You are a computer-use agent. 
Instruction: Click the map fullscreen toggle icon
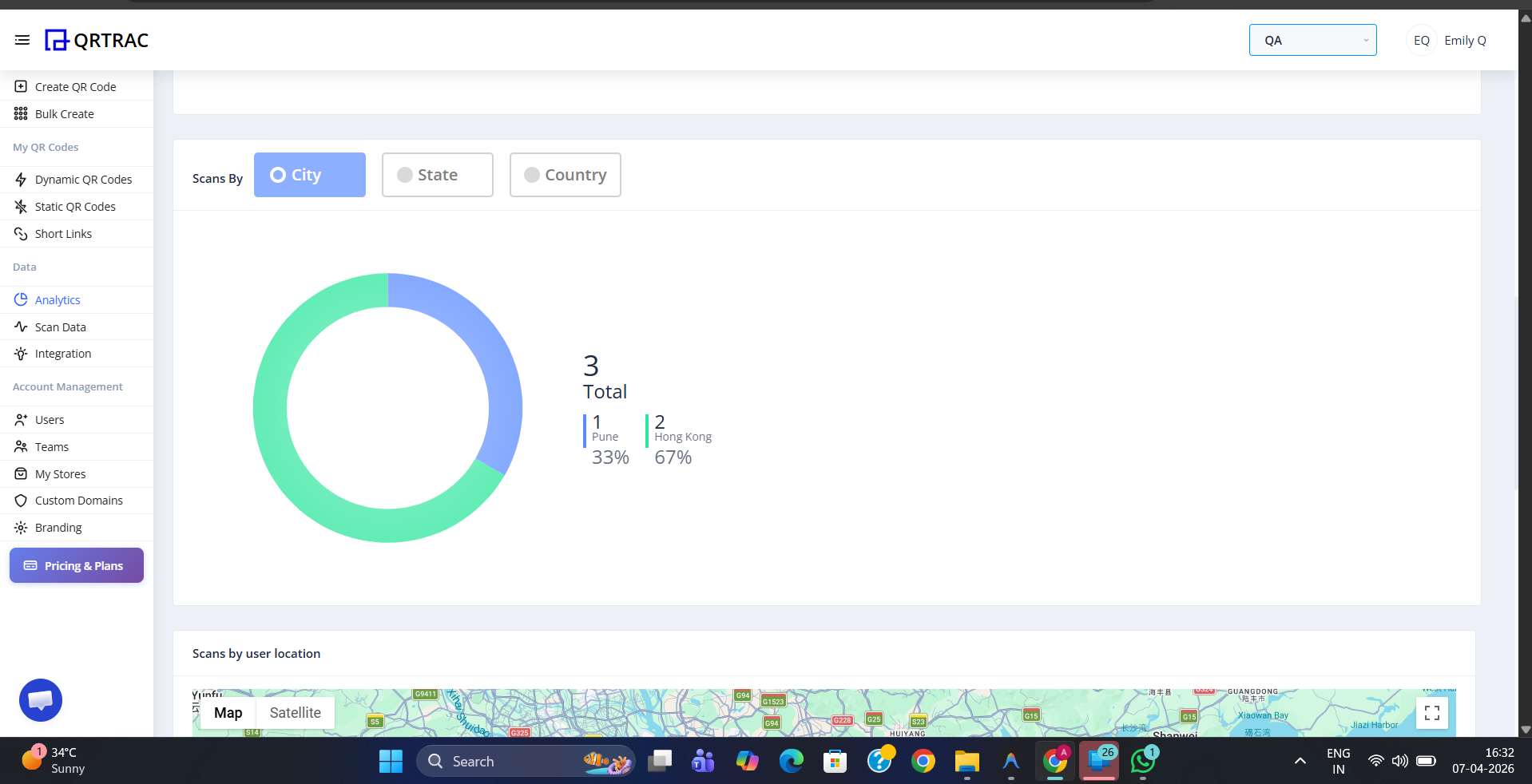1431,712
